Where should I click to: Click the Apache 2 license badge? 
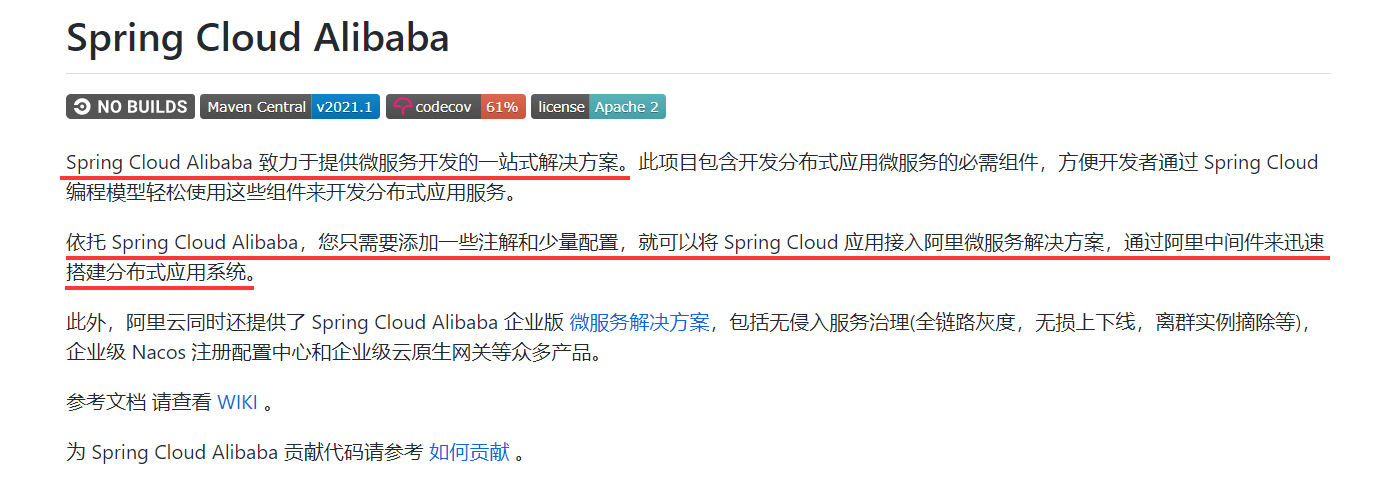pos(626,107)
